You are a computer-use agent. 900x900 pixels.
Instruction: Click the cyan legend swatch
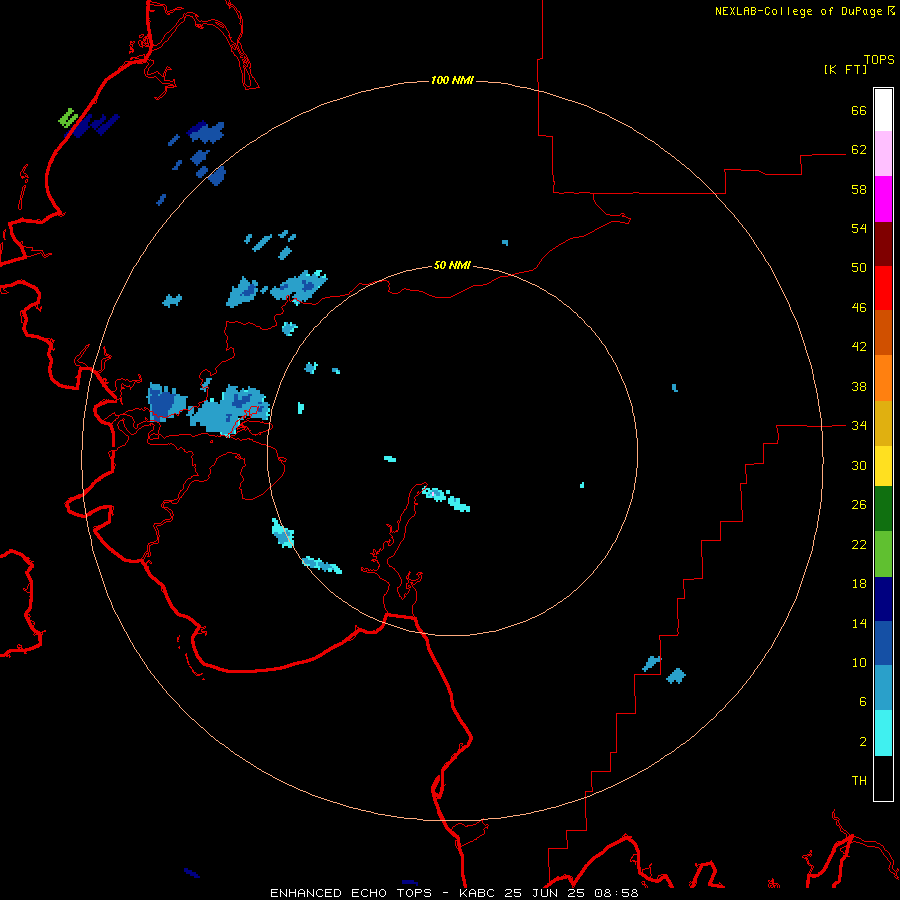pos(883,733)
